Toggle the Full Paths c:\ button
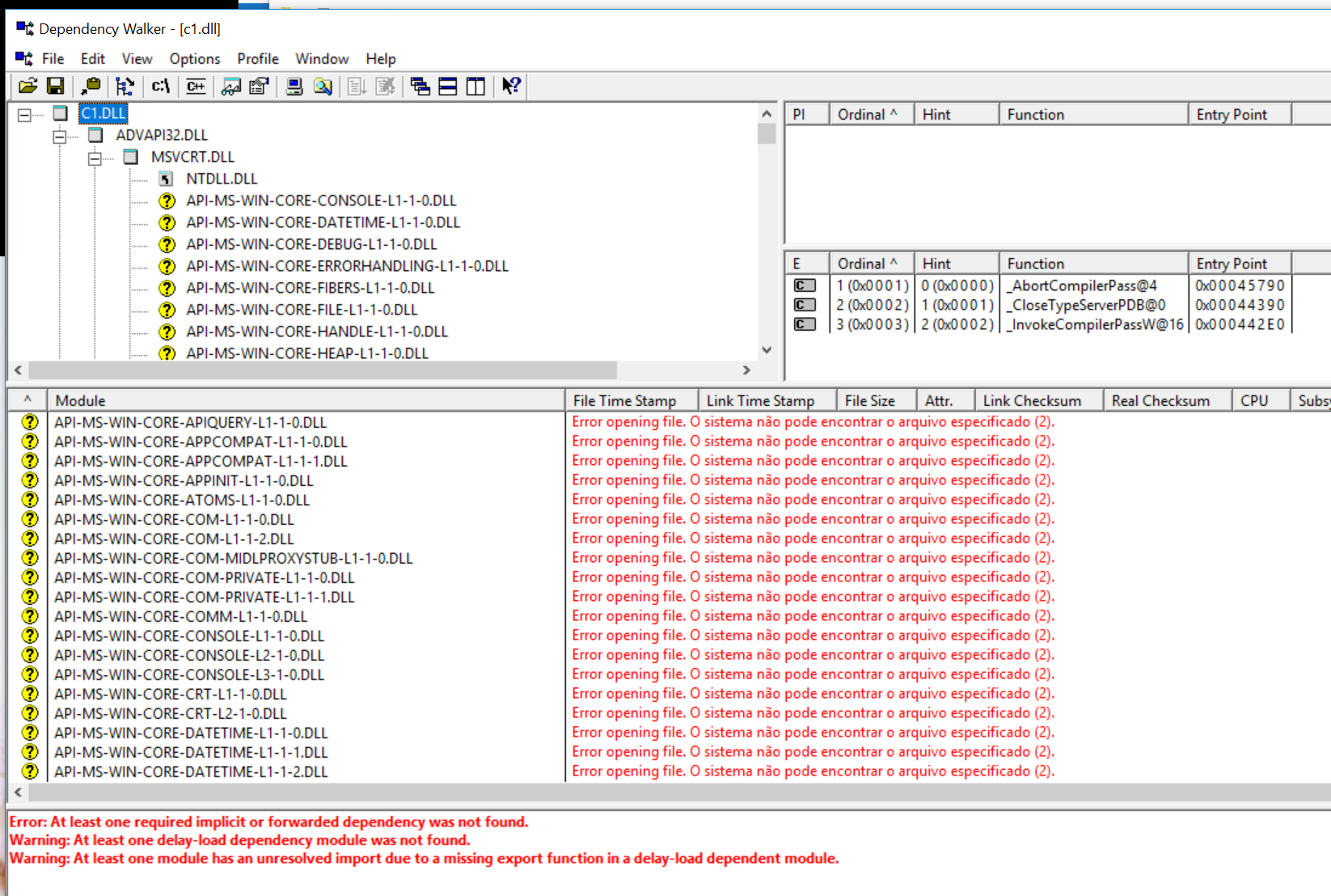 point(161,86)
